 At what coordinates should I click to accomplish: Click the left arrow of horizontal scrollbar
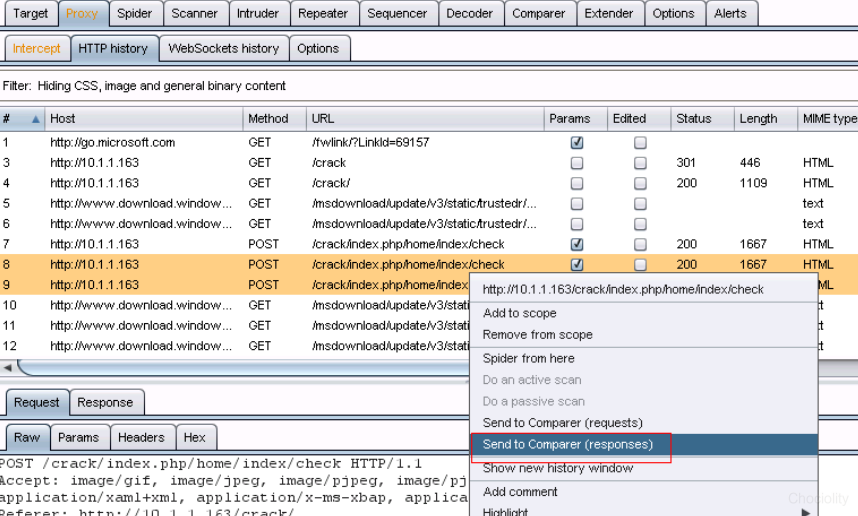(x=8, y=368)
